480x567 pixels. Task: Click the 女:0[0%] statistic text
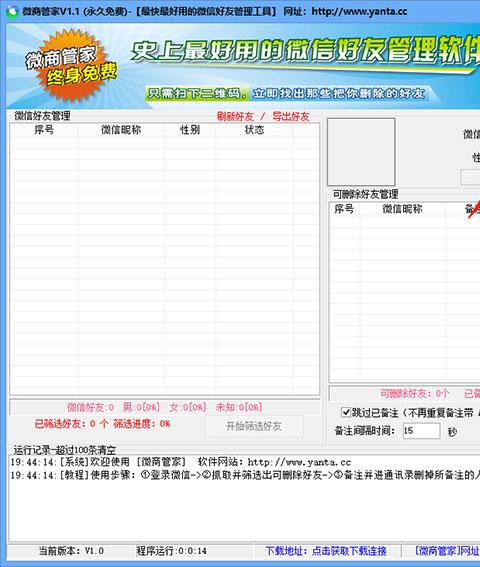pyautogui.click(x=188, y=408)
